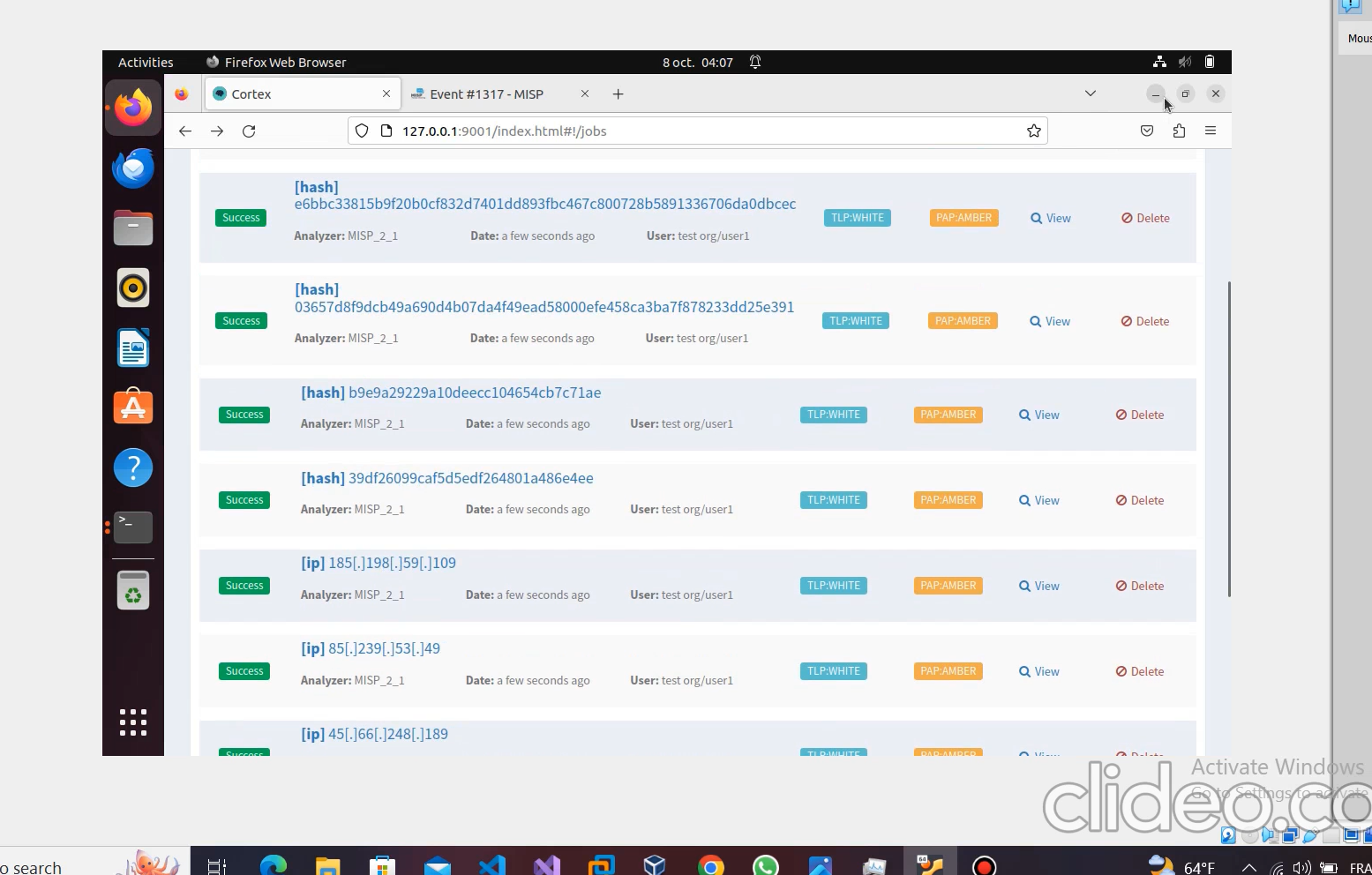View job for hash 03657d8f9dcb49a6...
This screenshot has height=875, width=1372.
pyautogui.click(x=1050, y=321)
